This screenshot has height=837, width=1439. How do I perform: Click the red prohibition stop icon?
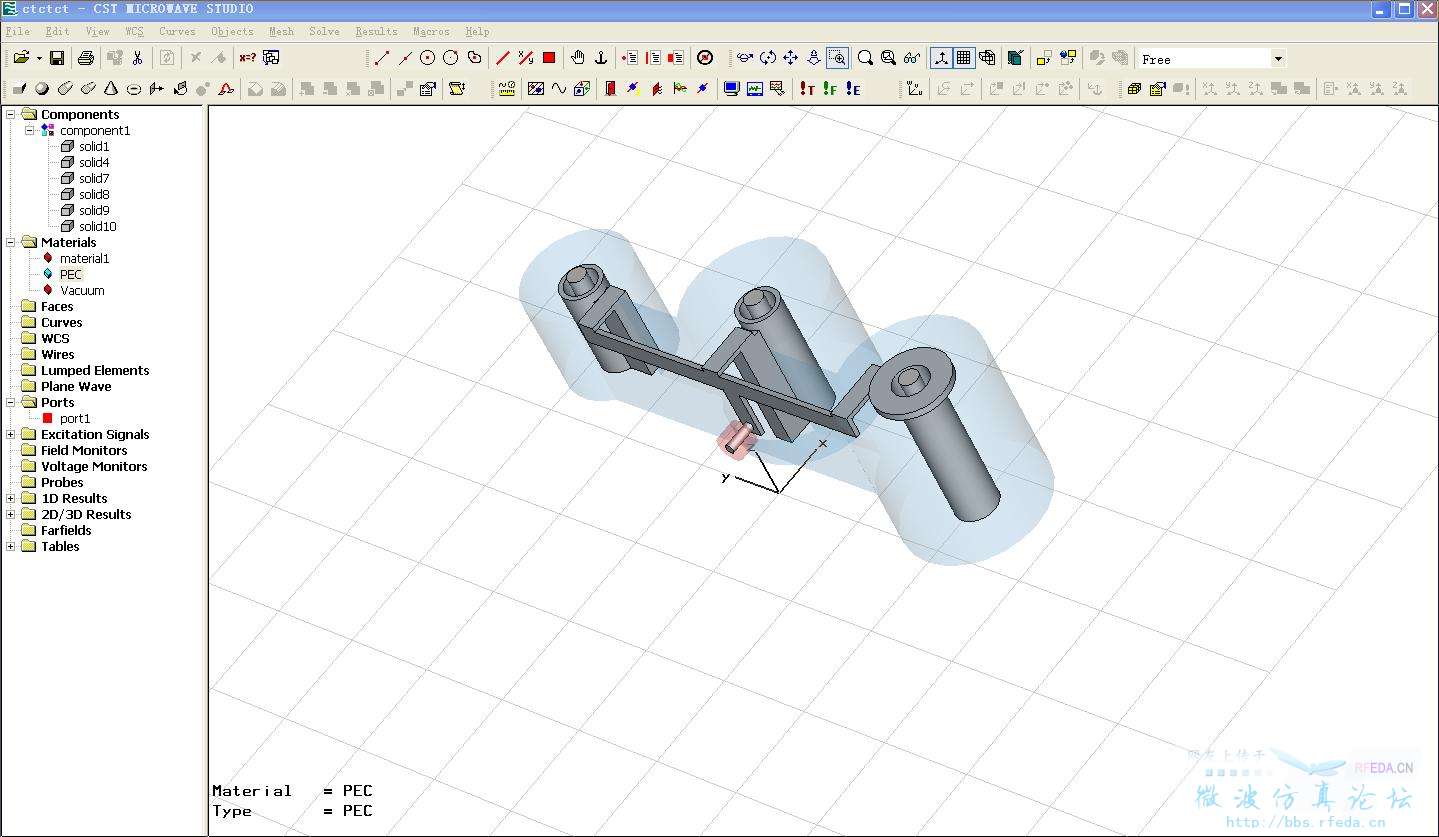(x=705, y=58)
